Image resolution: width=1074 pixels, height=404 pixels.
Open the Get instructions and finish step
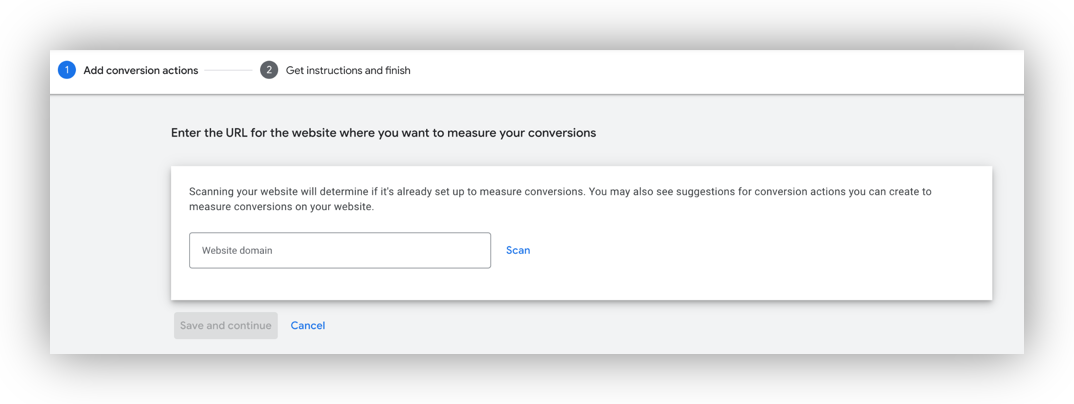(348, 71)
